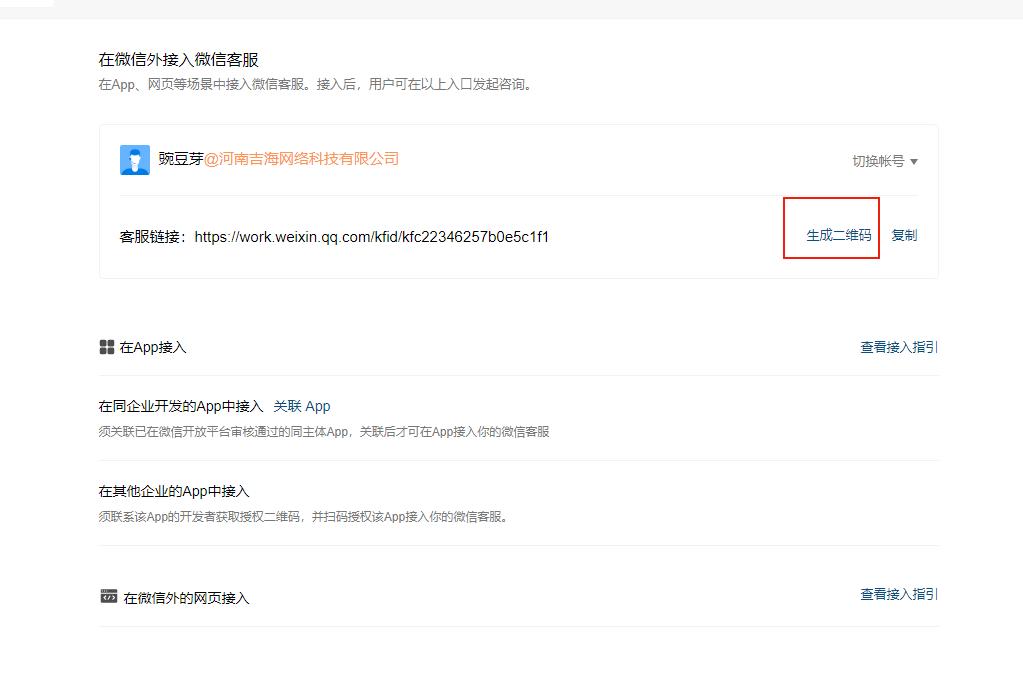Click the description text under the page heading
Viewport: 1023px width, 676px height.
(315, 85)
